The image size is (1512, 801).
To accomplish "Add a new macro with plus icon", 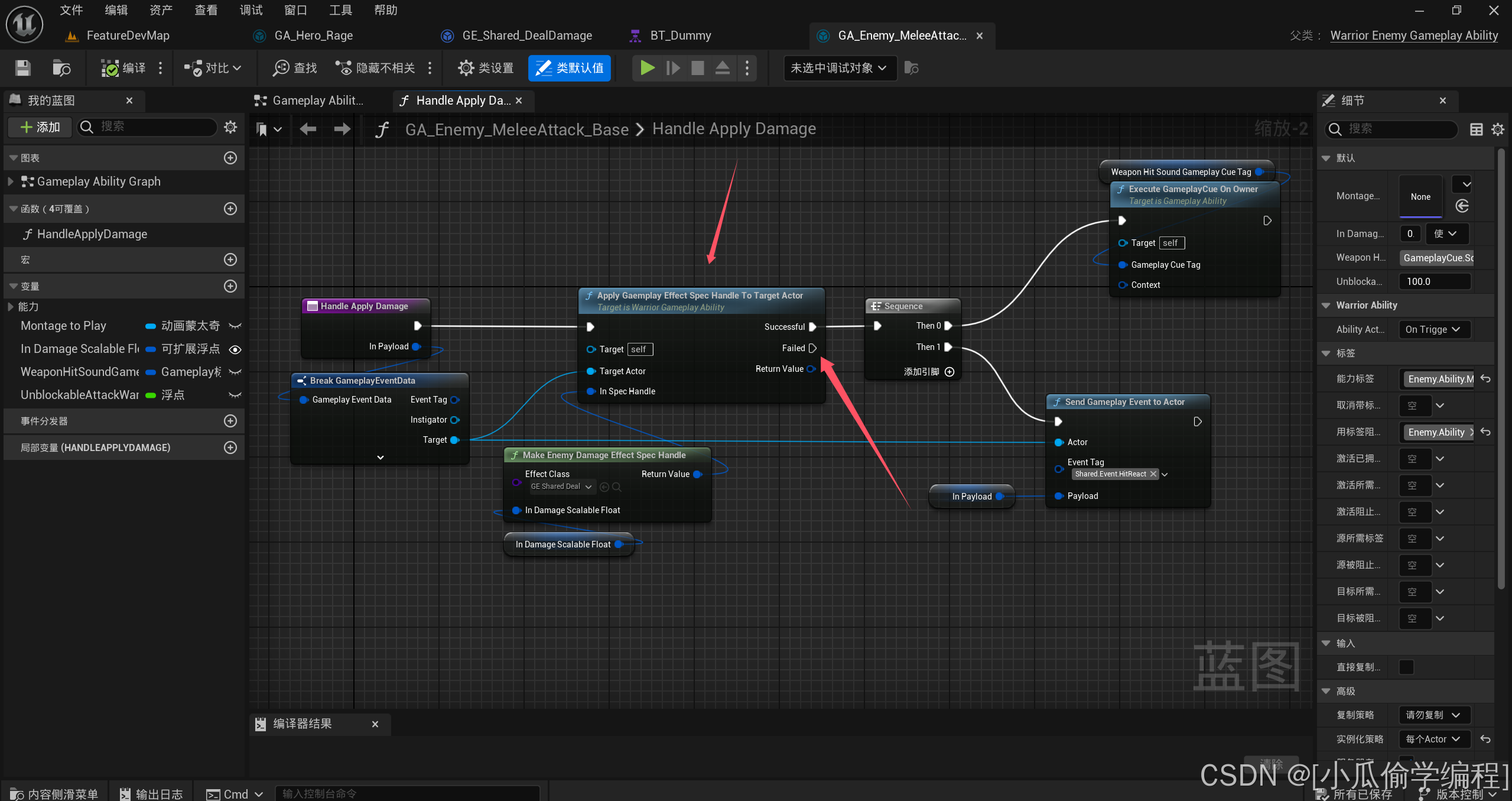I will (x=230, y=260).
